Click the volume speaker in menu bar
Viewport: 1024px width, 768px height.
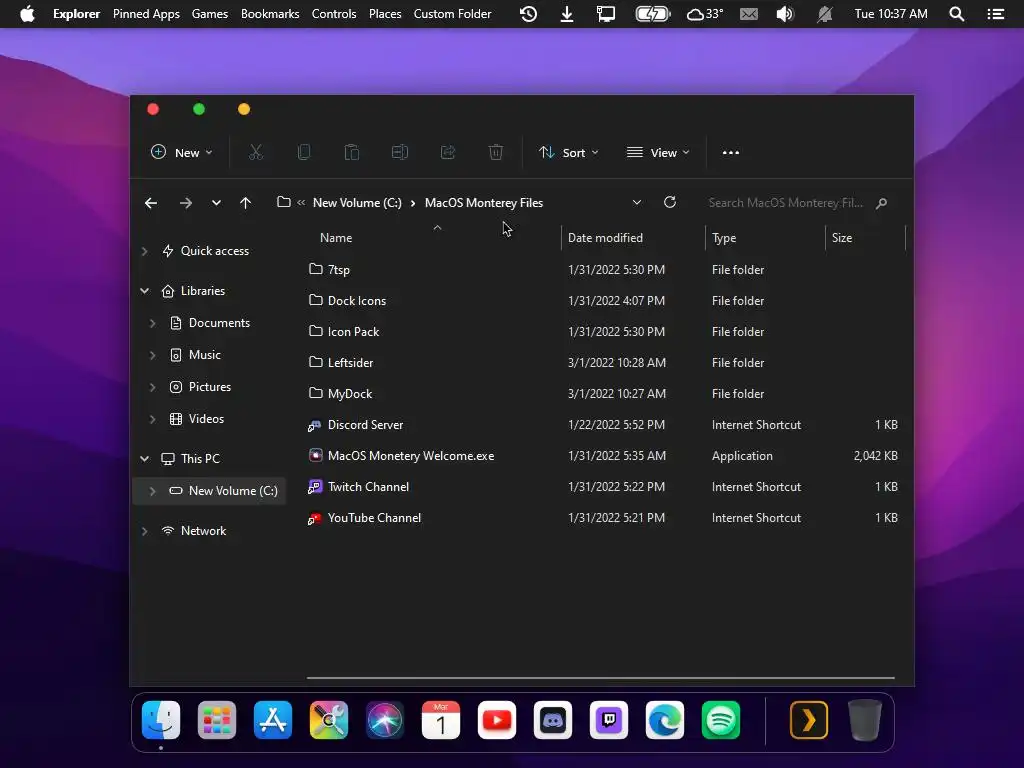[x=785, y=14]
